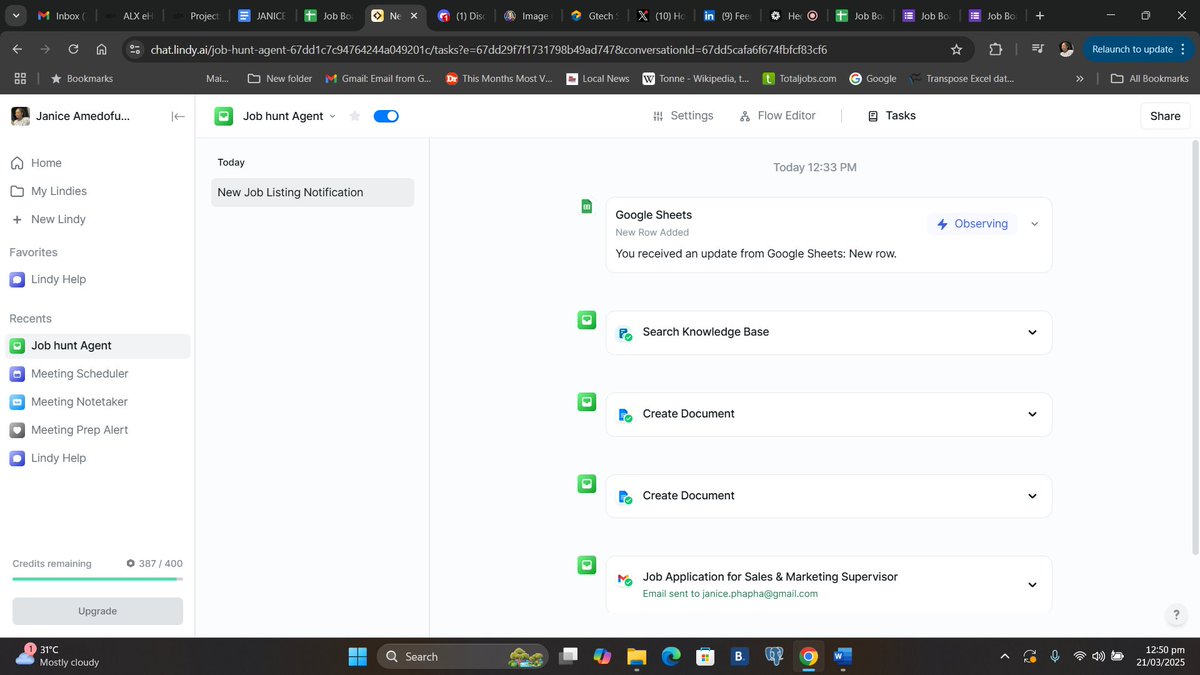Open Microsoft Edge from the taskbar

pyautogui.click(x=671, y=656)
